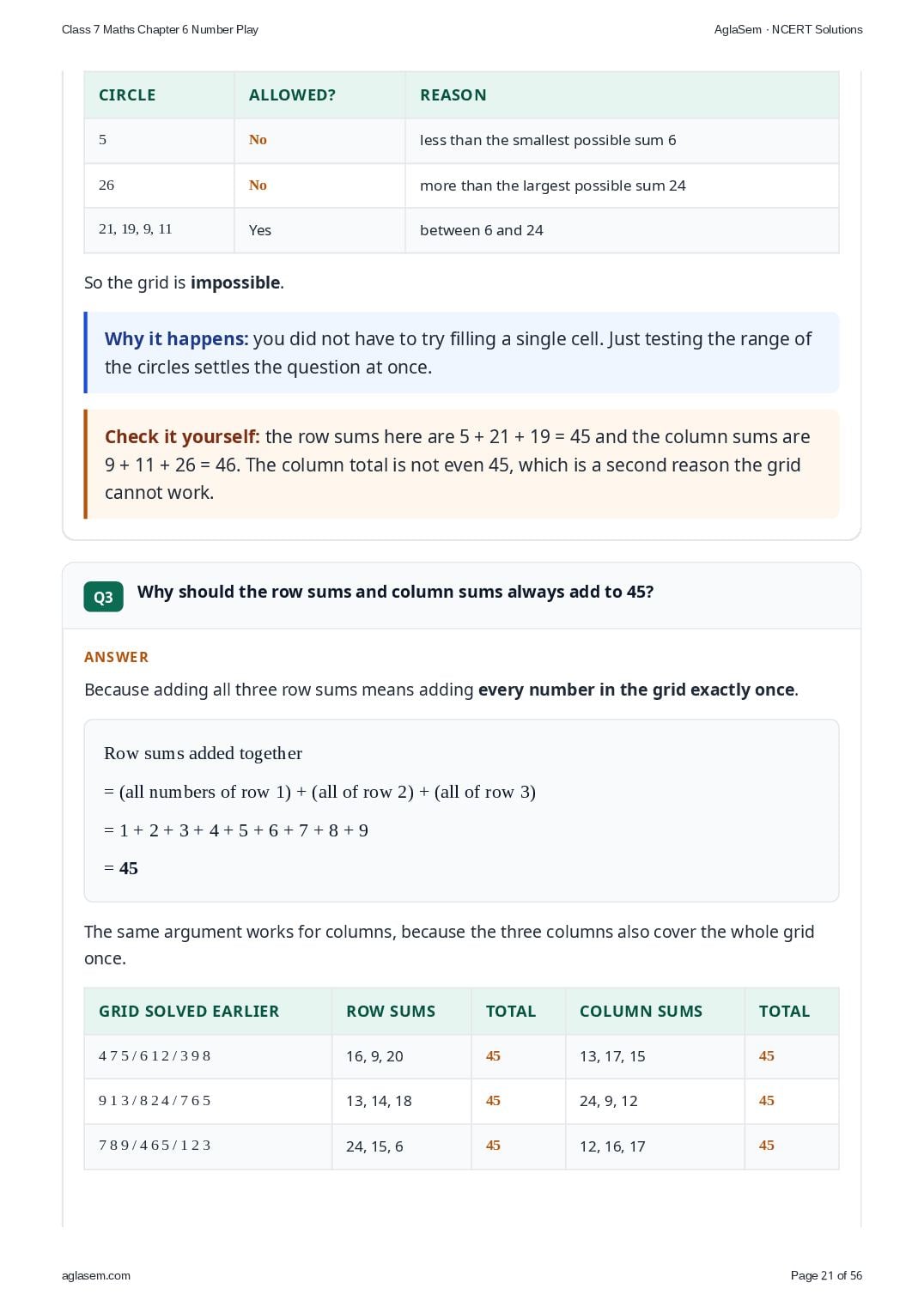Select the REASON column header
This screenshot has height=1307, width=924.
coord(453,95)
